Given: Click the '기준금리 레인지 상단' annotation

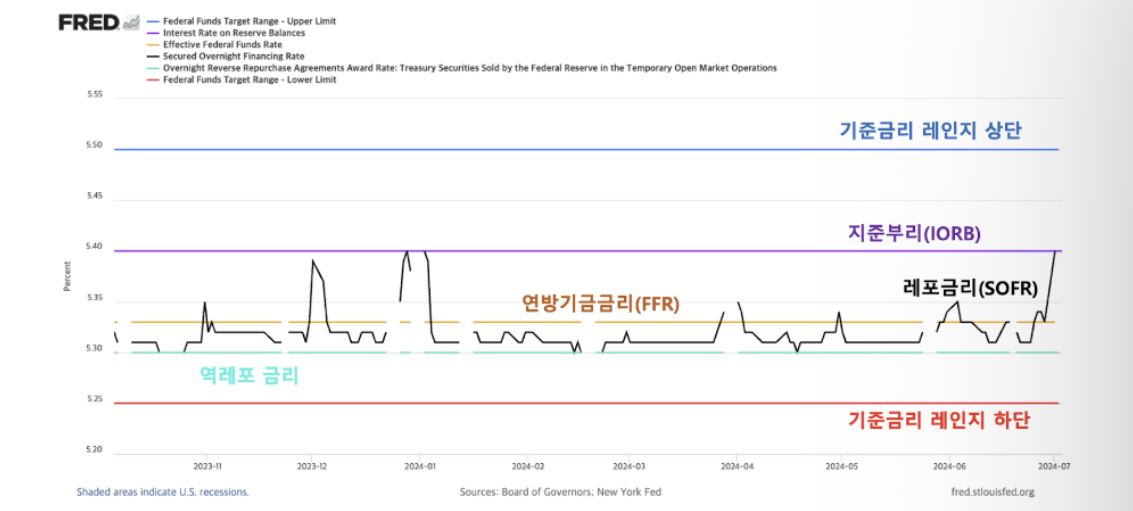Looking at the screenshot, I should (x=930, y=131).
